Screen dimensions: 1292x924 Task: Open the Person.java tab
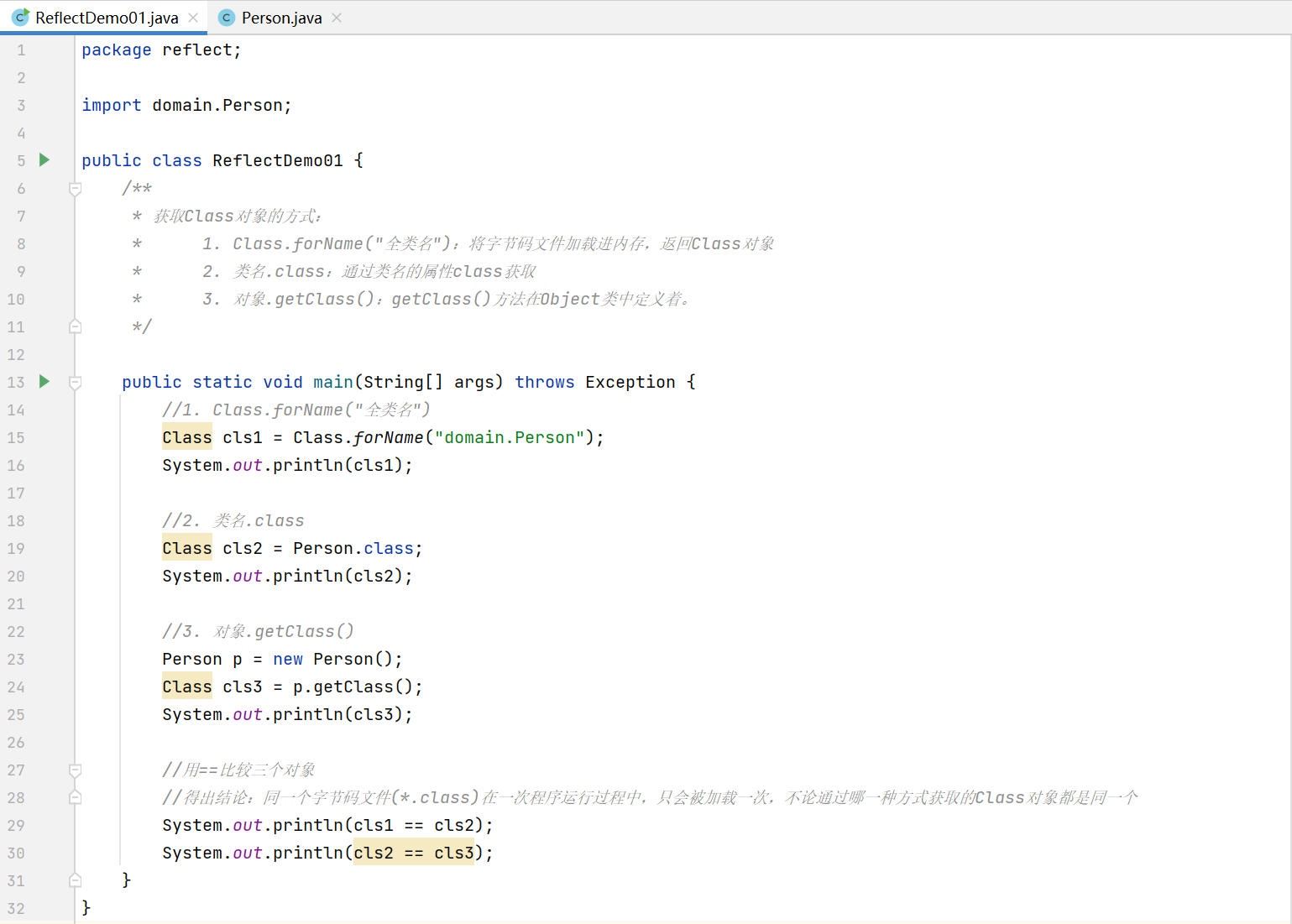pos(281,18)
